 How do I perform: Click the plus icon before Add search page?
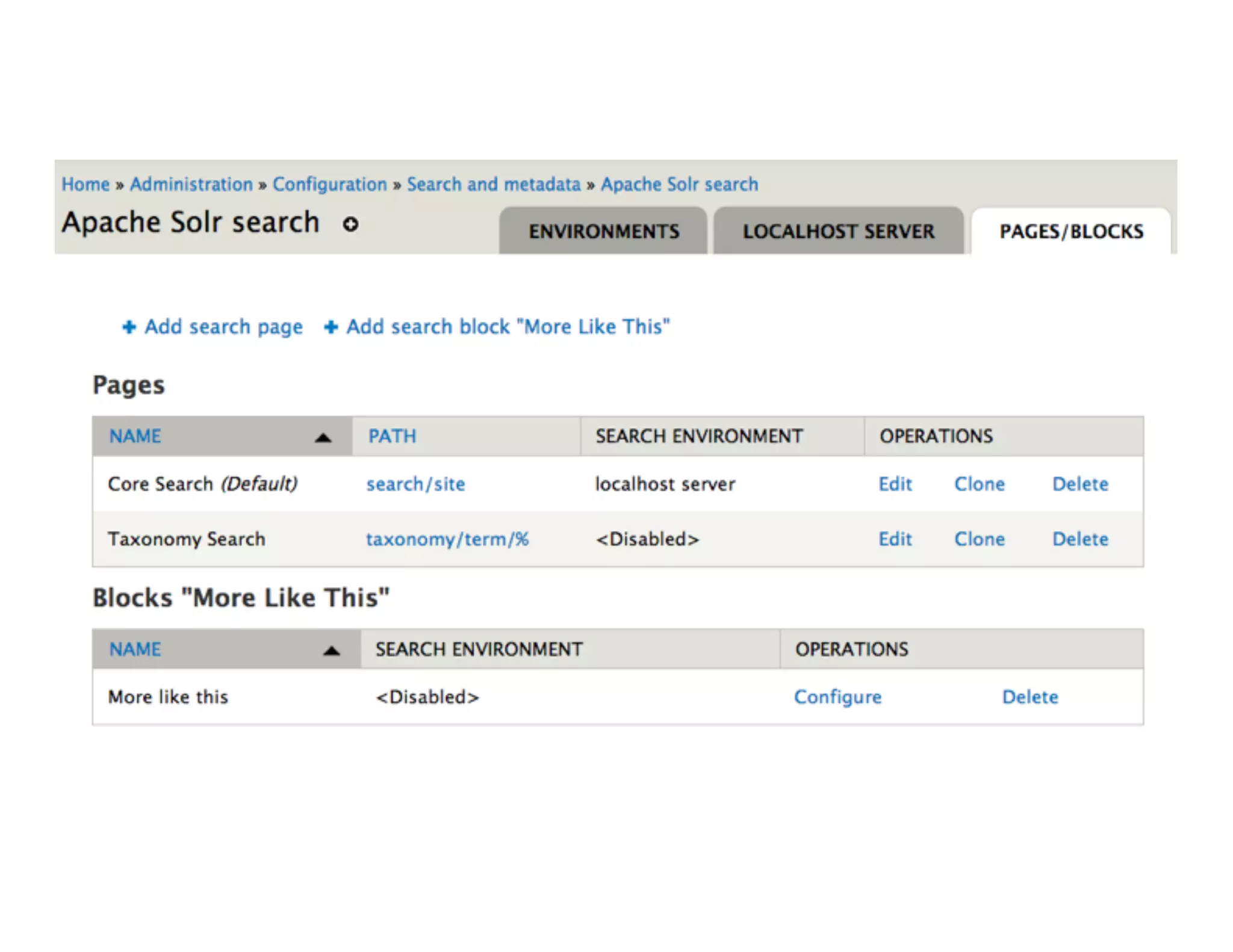[129, 327]
